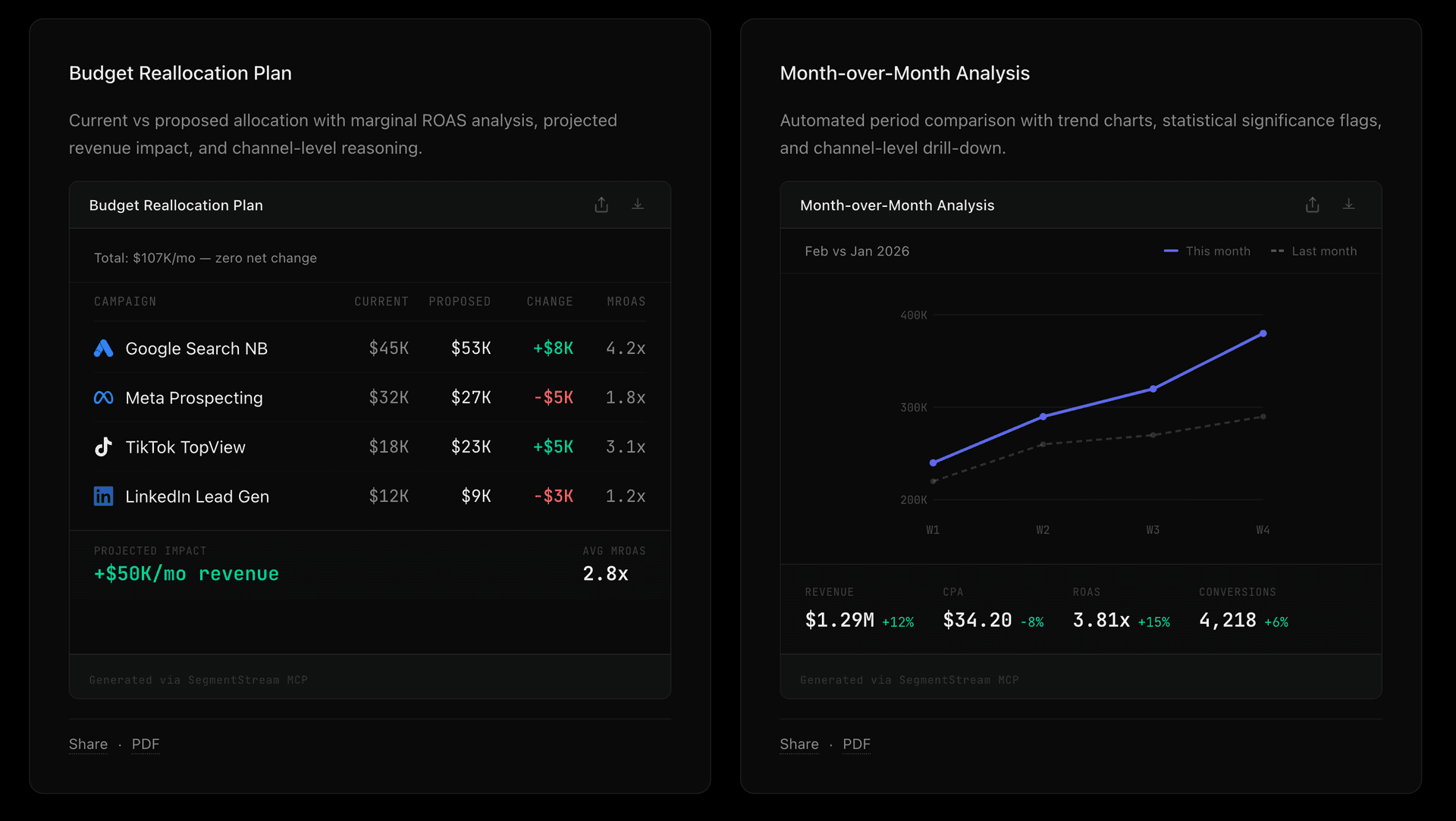1456x821 pixels.
Task: Open the share icon on Month-over-Month Analysis card
Action: tap(1313, 205)
